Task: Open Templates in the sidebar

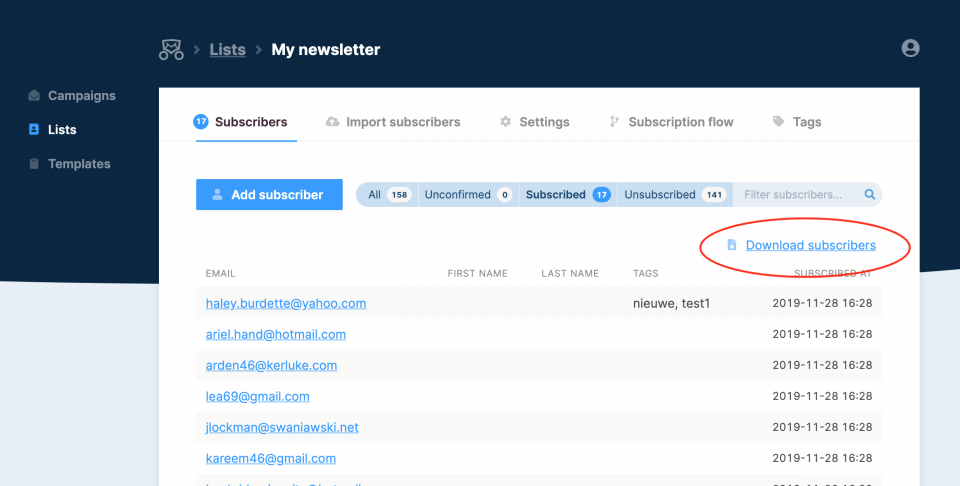Action: point(79,163)
